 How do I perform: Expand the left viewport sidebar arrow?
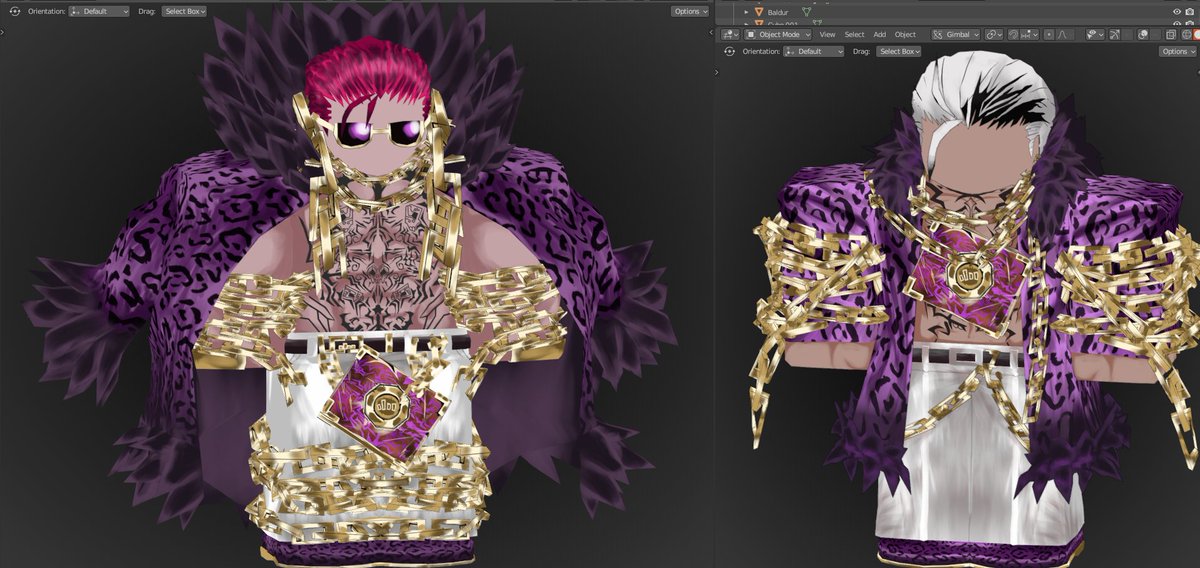[709, 31]
